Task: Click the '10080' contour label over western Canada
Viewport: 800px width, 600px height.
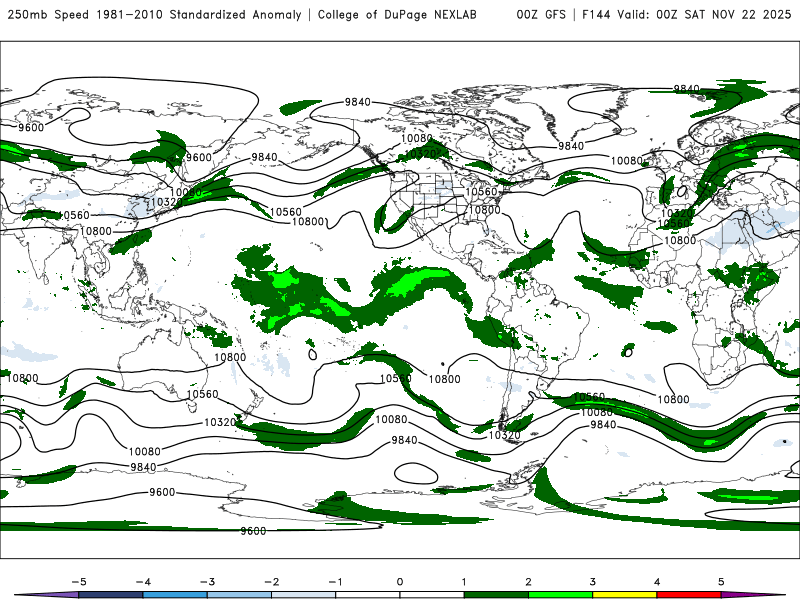Action: coord(417,138)
